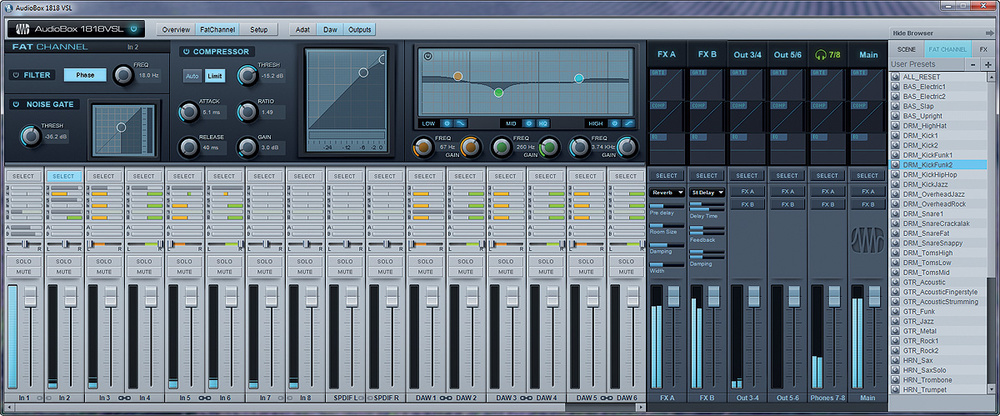This screenshot has width=1000, height=416.
Task: Click the stereo link icon between In 3 and In 4
Action: pos(124,398)
